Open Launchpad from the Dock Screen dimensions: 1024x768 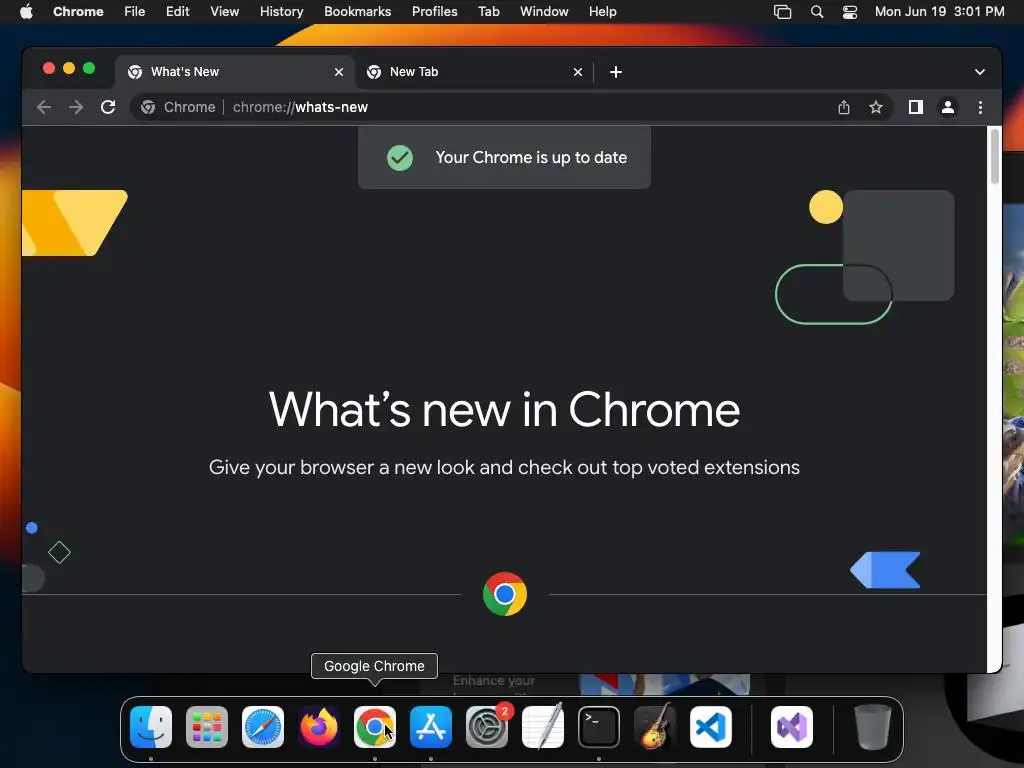click(207, 727)
